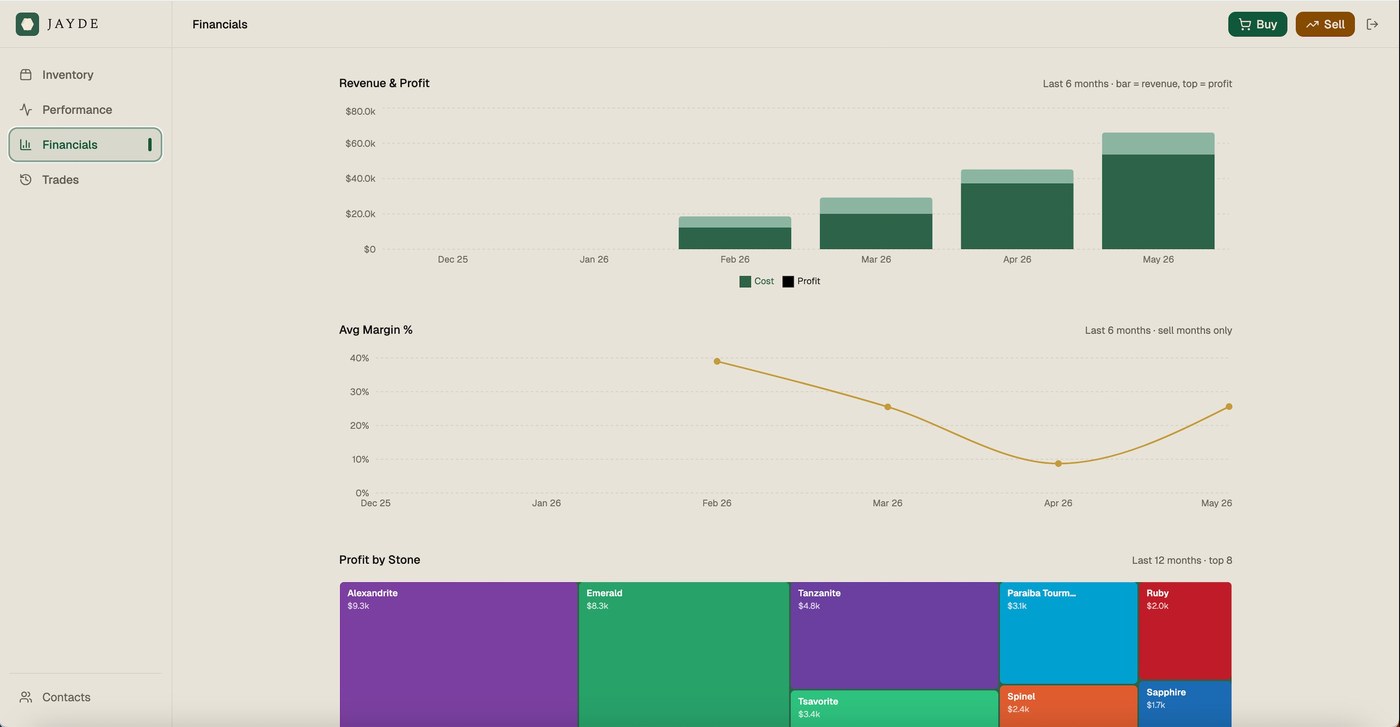Viewport: 1400px width, 727px height.
Task: Click the 40% axis label
Action: (x=359, y=358)
